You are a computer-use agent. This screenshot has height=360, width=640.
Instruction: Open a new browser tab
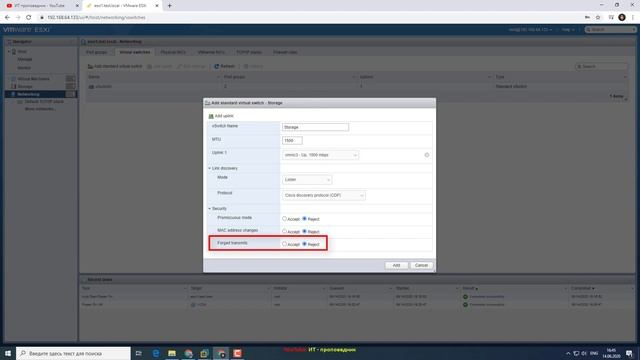[x=169, y=6]
